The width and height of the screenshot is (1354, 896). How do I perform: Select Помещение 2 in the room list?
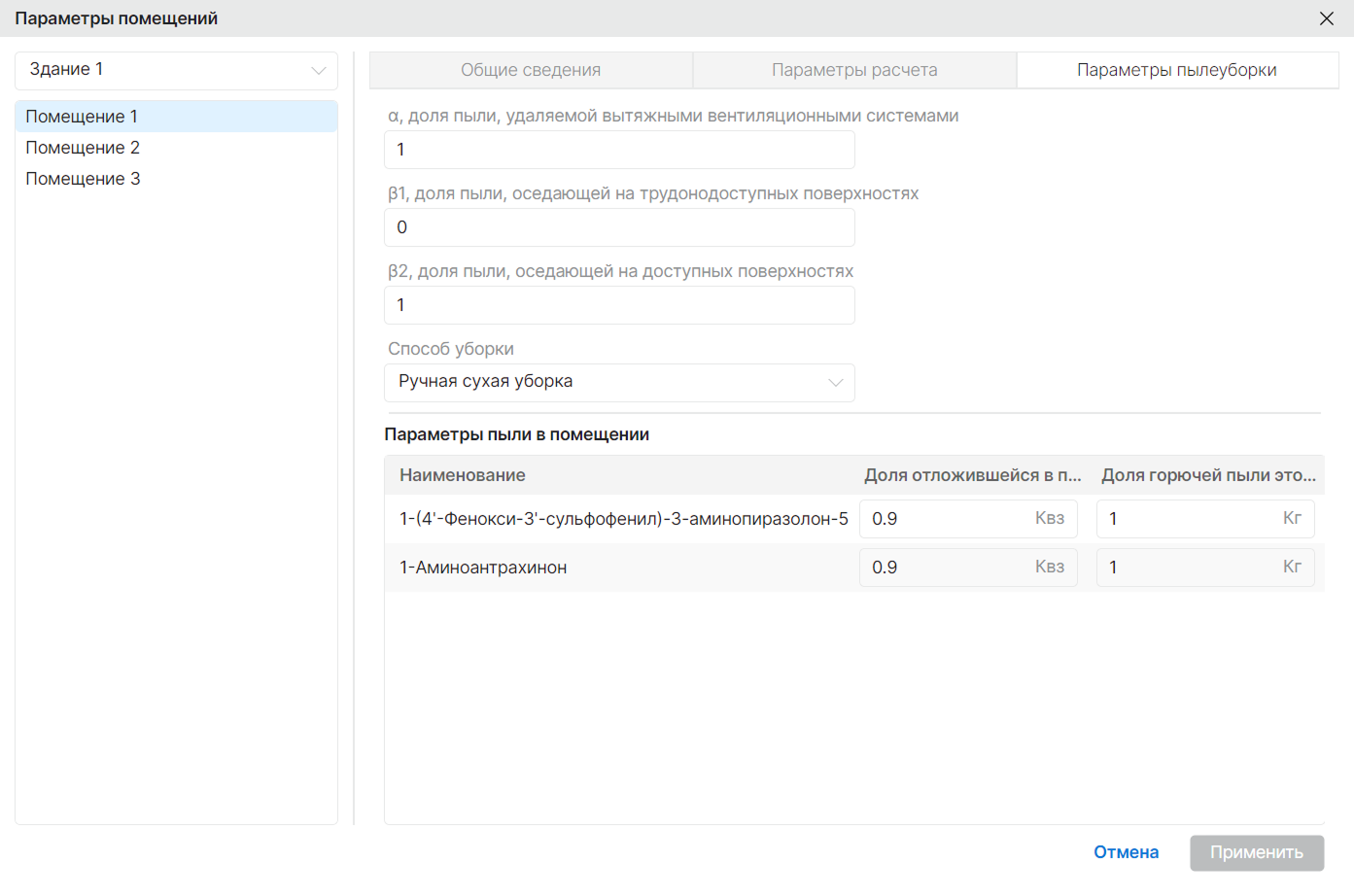[x=176, y=148]
